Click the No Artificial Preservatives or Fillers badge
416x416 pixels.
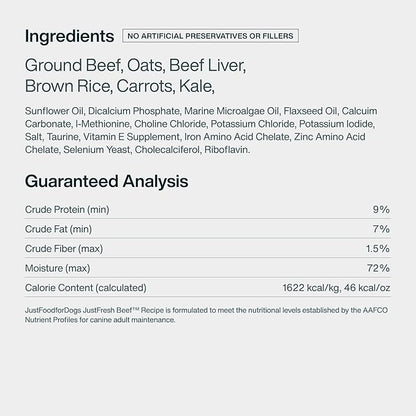point(210,36)
